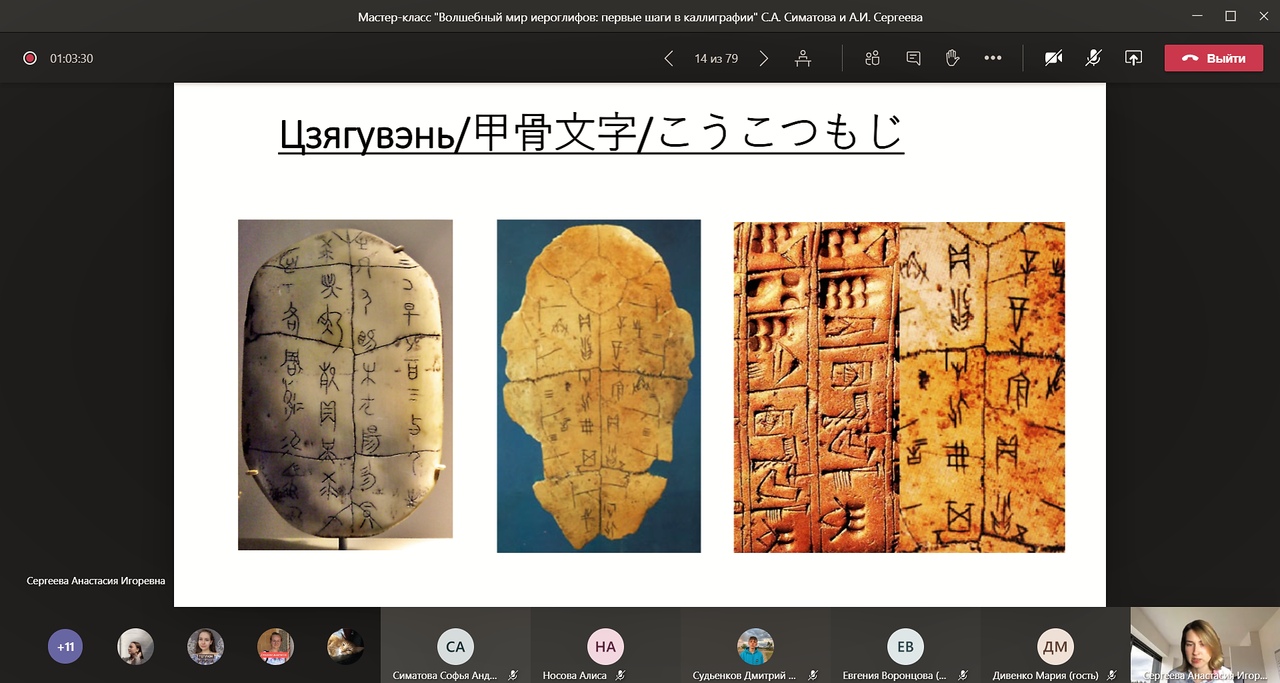The width and height of the screenshot is (1280, 683).
Task: Click Судьенков Дмитрий's avatar
Action: click(755, 646)
